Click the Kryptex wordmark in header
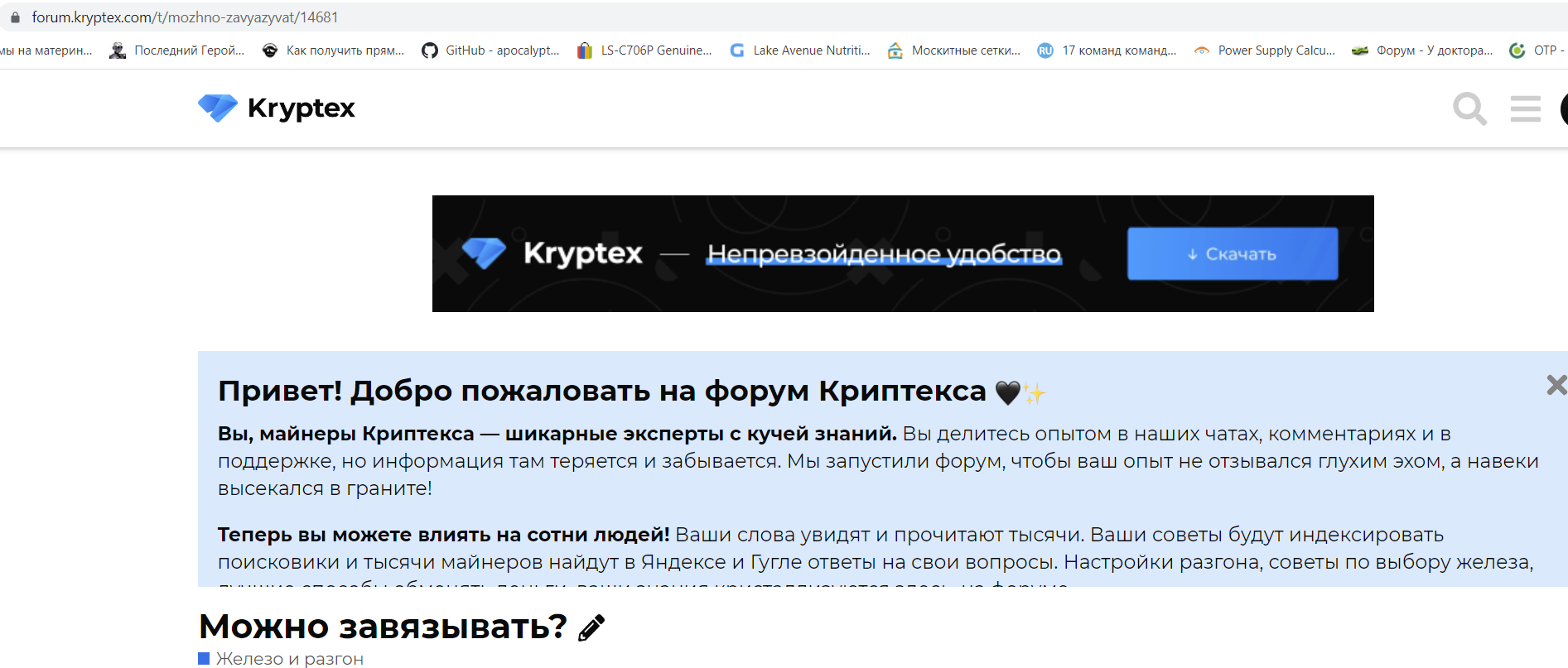1568x668 pixels. [x=301, y=108]
